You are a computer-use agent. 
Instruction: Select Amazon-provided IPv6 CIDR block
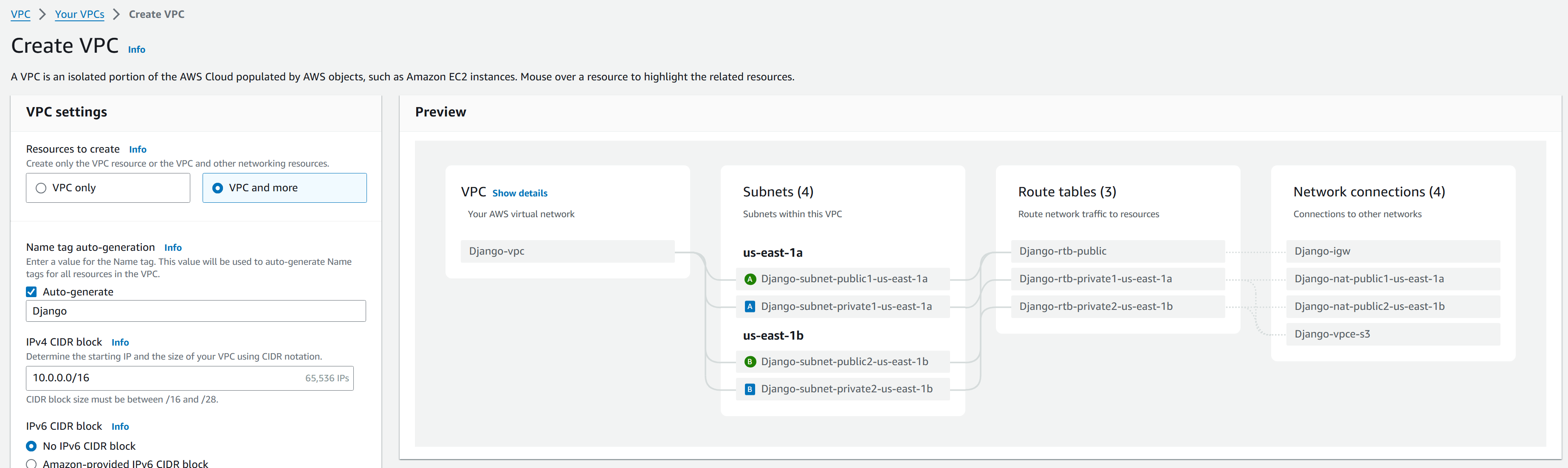tap(32, 464)
